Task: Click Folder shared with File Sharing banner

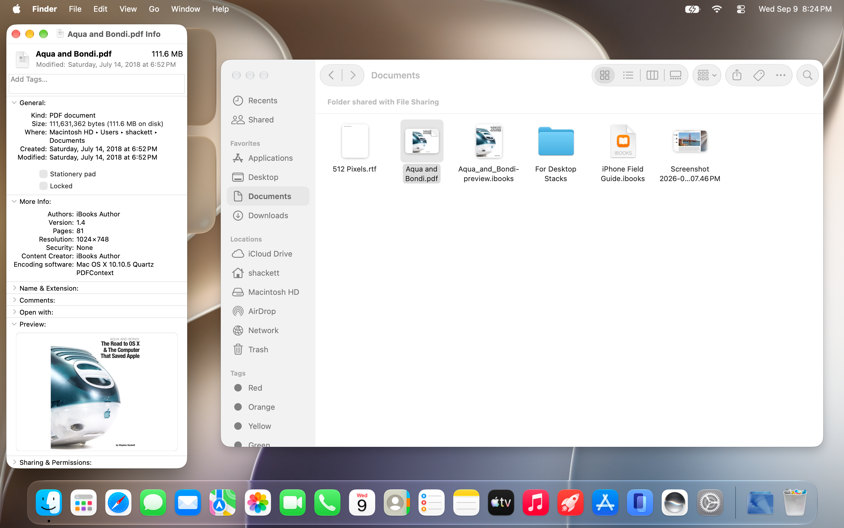Action: pyautogui.click(x=383, y=102)
